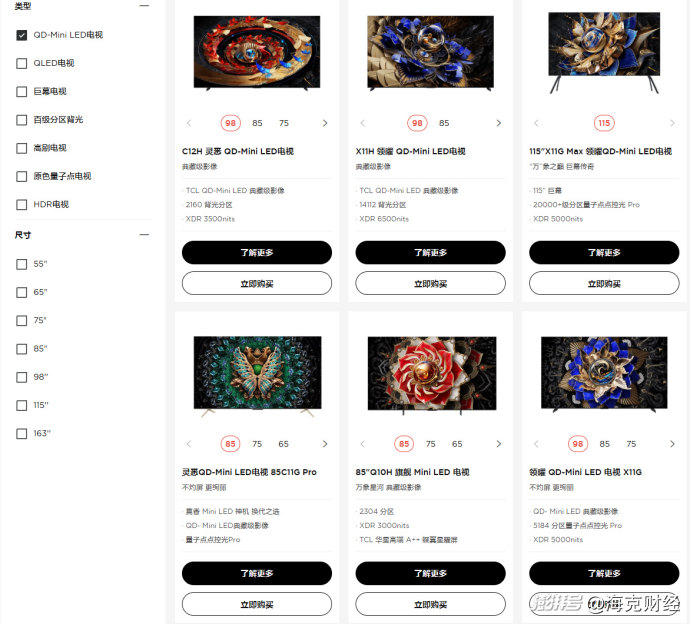Image resolution: width=690 pixels, height=624 pixels.
Task: Tick the 115" size checkbox
Action: [22, 405]
